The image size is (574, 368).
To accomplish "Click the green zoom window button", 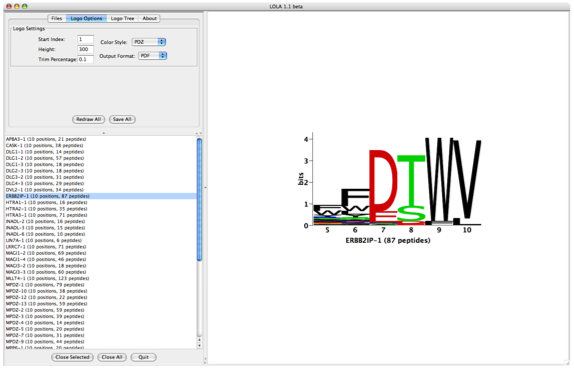I will (25, 6).
